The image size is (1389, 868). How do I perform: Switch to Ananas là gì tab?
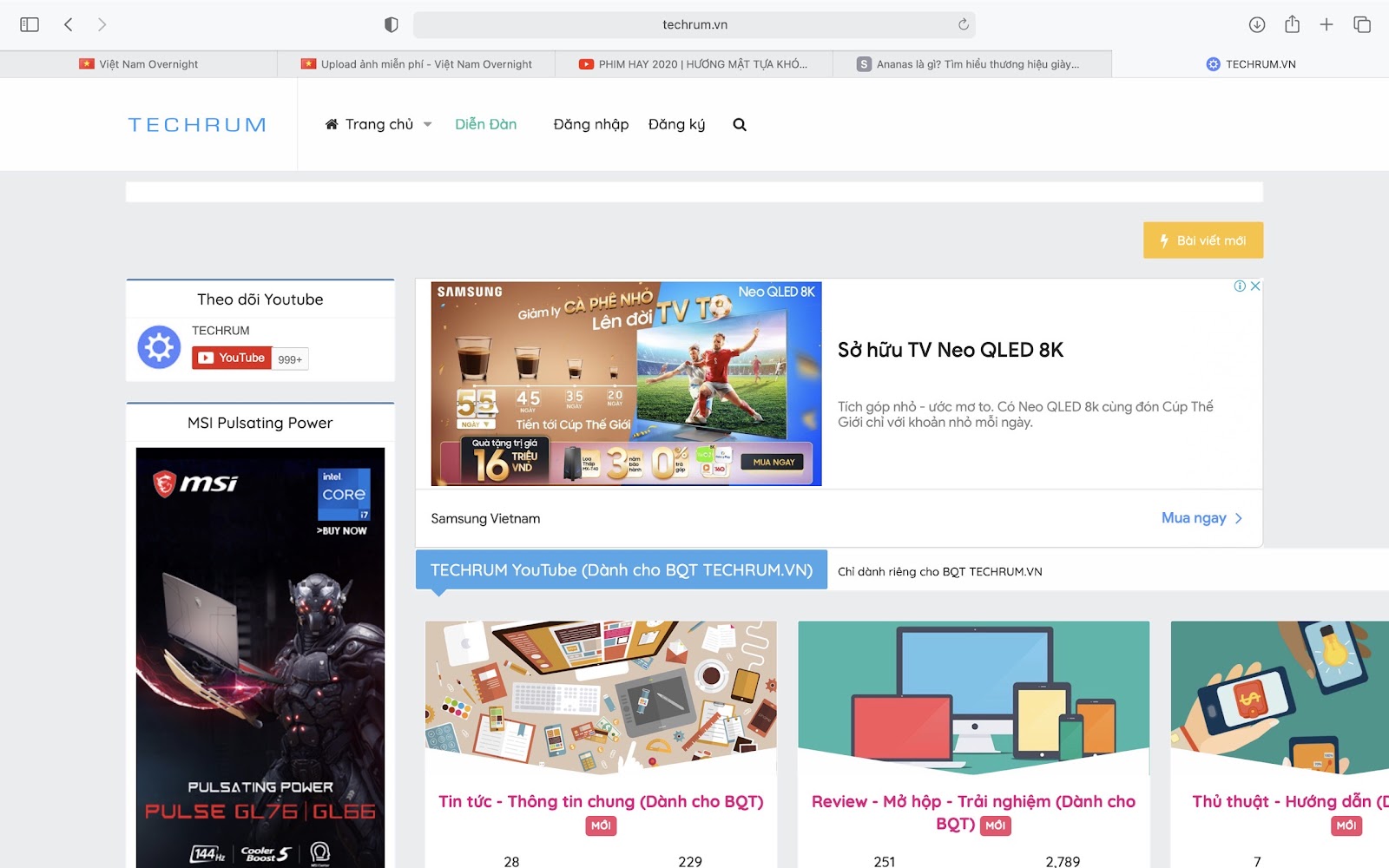point(972,64)
